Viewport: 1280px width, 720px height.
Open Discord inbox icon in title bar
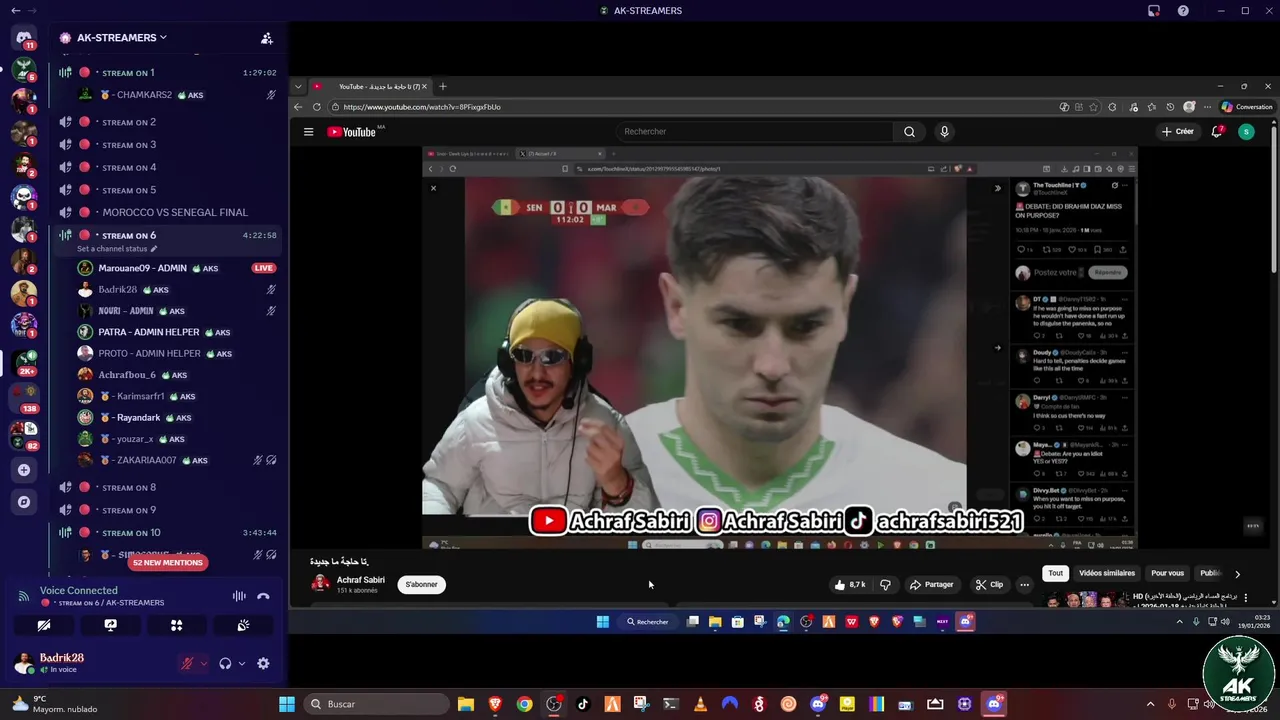pyautogui.click(x=1154, y=11)
